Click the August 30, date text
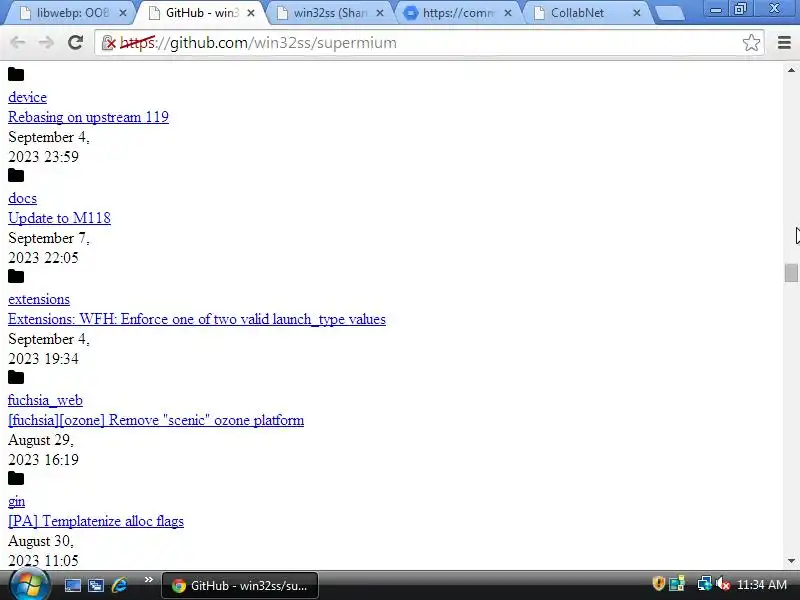This screenshot has height=600, width=800. coord(41,541)
